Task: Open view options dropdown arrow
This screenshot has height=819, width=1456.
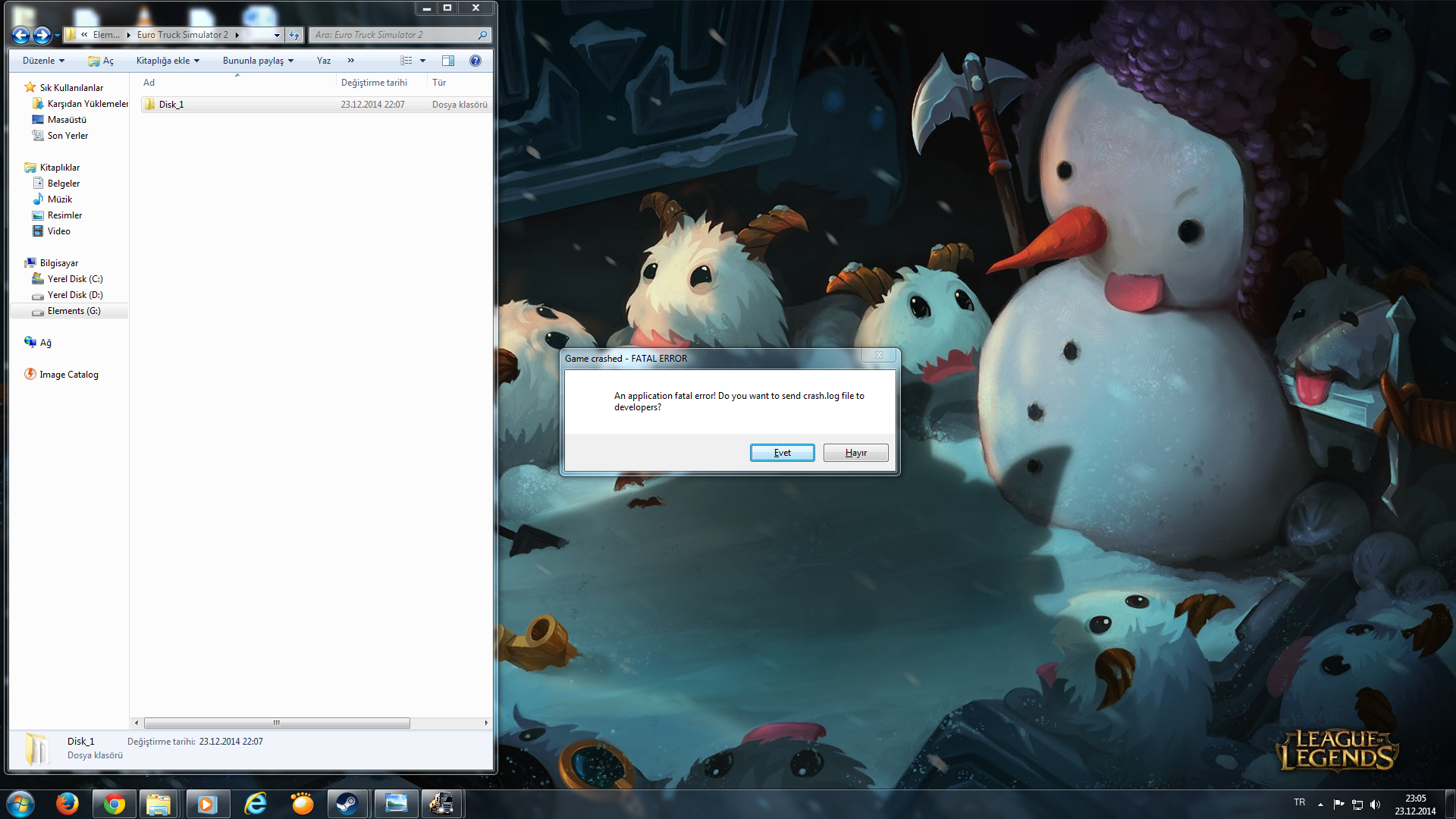Action: [422, 61]
